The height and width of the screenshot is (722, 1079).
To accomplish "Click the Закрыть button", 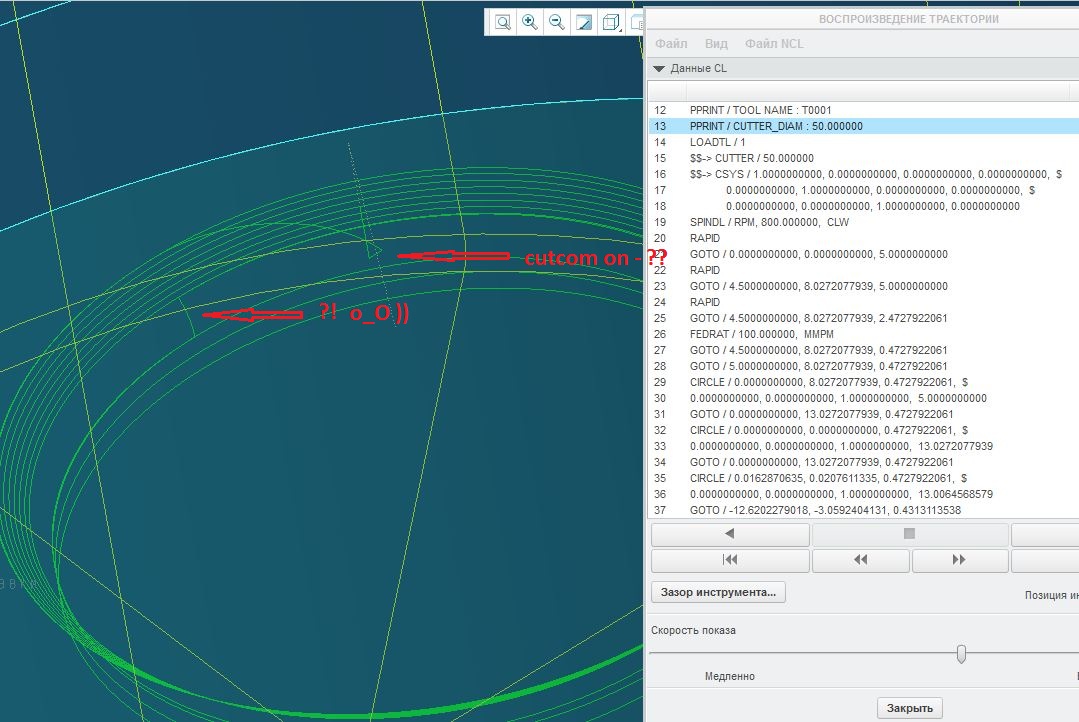I will point(909,708).
